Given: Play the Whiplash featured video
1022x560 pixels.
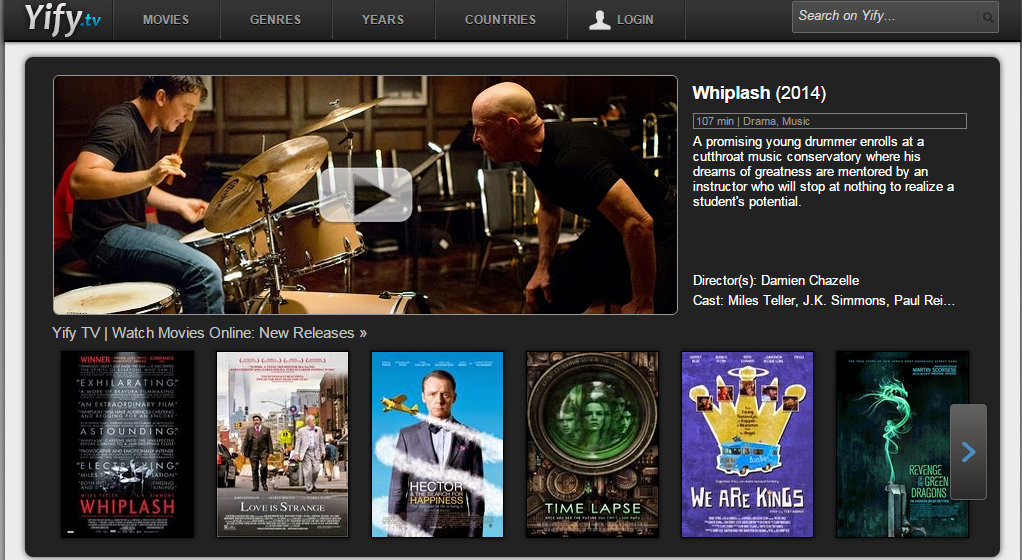Looking at the screenshot, I should (366, 194).
